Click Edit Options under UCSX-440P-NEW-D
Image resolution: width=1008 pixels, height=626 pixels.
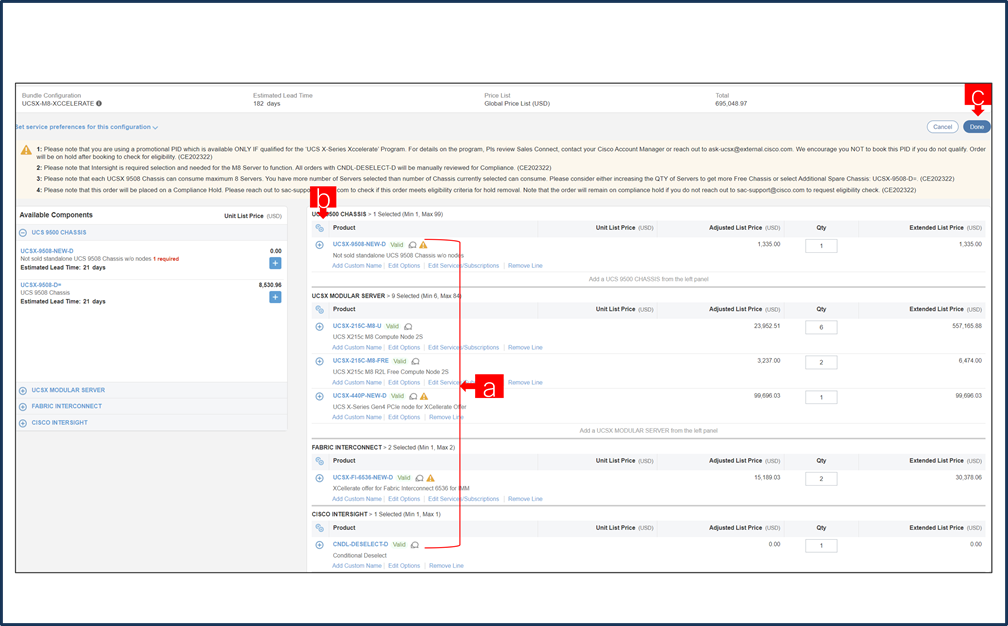pyautogui.click(x=404, y=417)
